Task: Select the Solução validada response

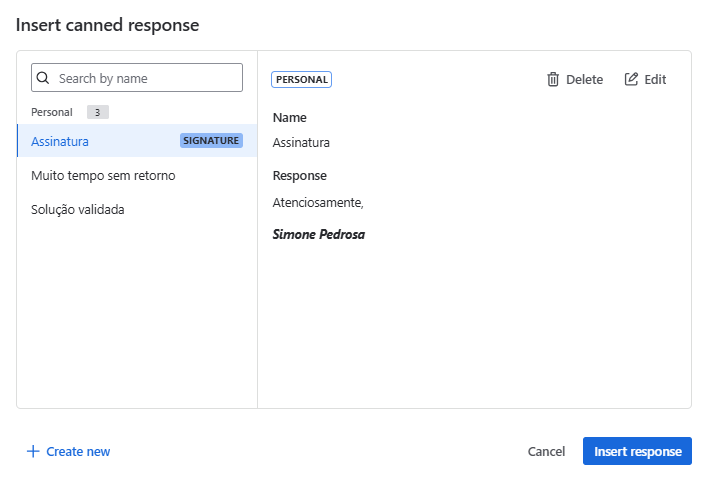Action: click(78, 210)
